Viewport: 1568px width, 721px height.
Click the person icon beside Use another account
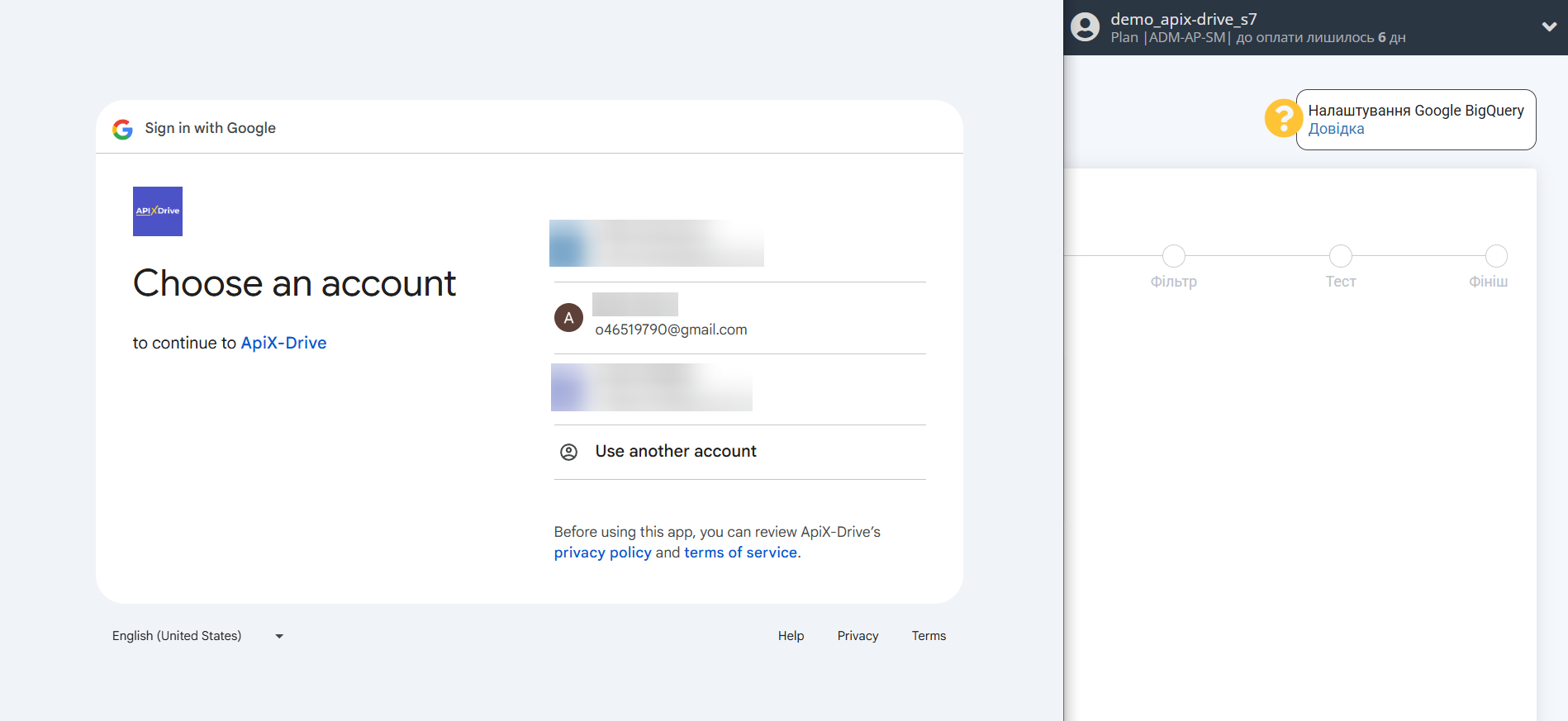click(568, 452)
